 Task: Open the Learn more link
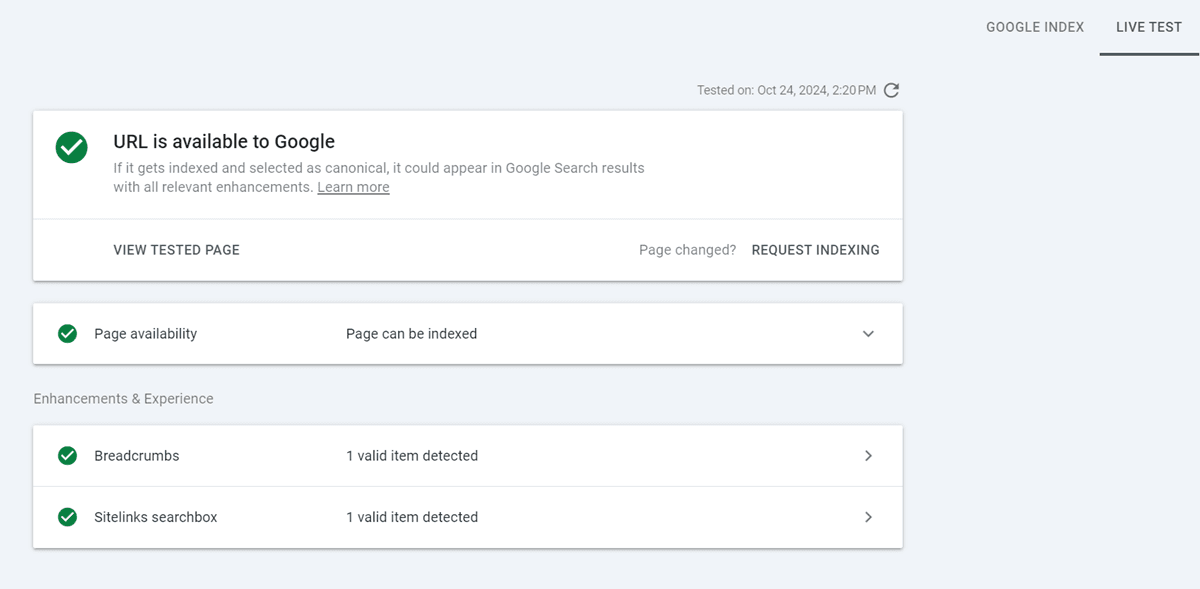point(353,186)
